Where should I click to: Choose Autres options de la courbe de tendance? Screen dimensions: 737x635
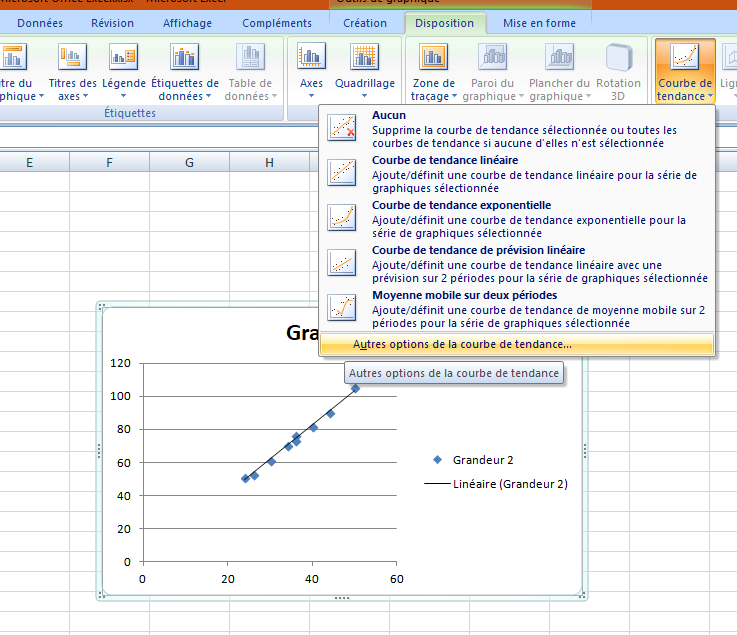pos(517,344)
